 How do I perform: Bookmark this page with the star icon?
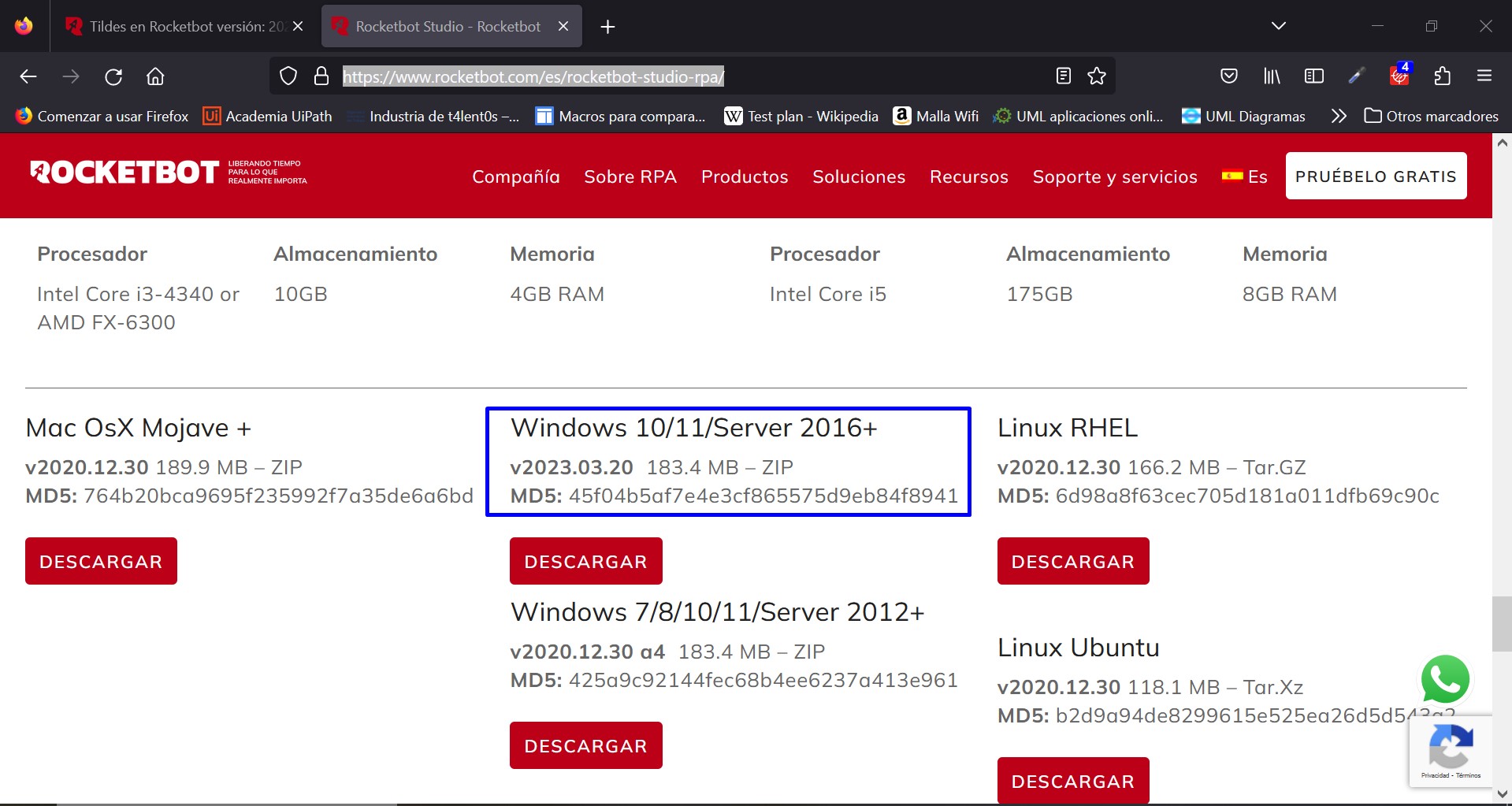[x=1096, y=76]
